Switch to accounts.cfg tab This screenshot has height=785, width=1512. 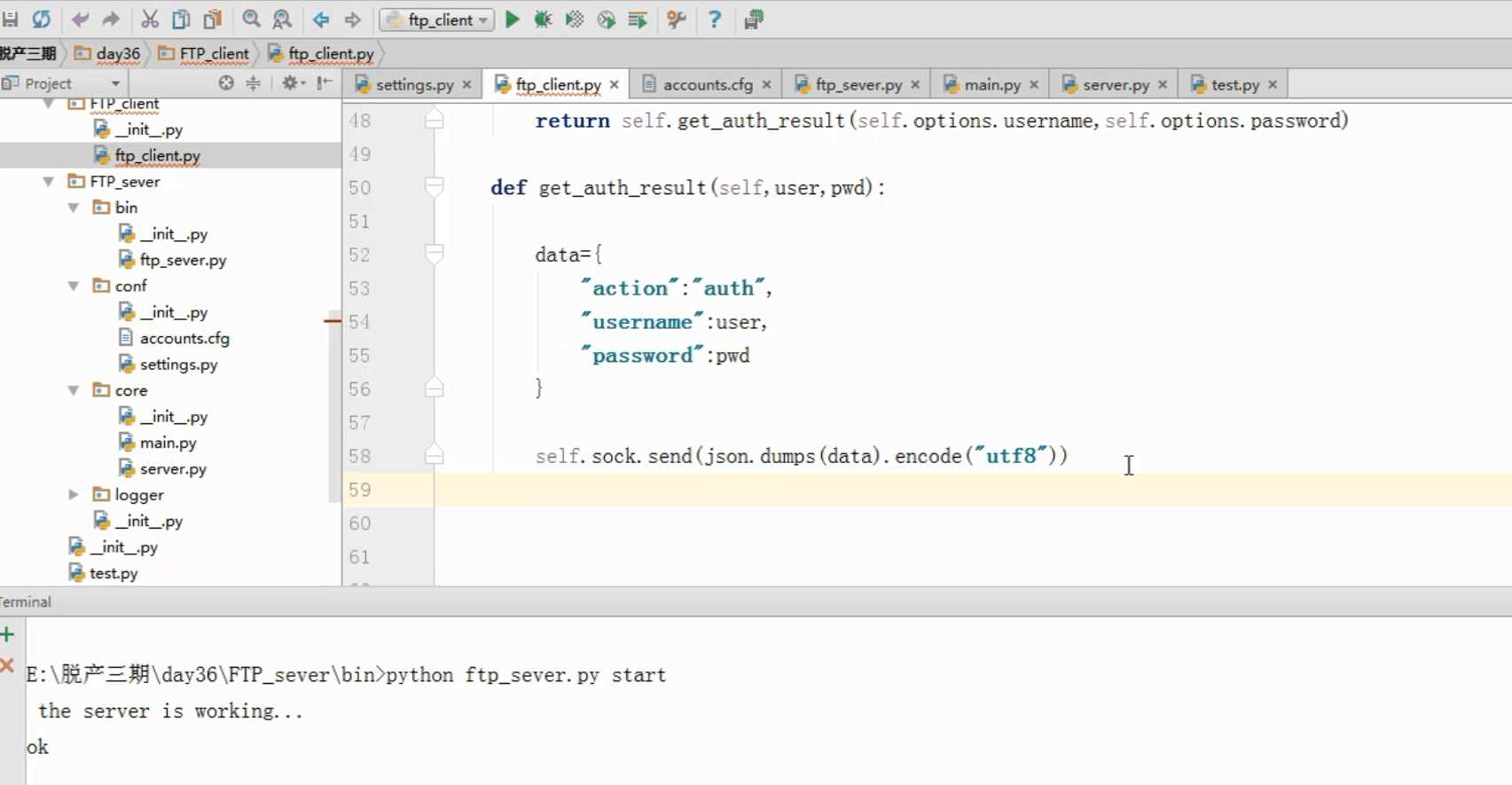pos(708,84)
